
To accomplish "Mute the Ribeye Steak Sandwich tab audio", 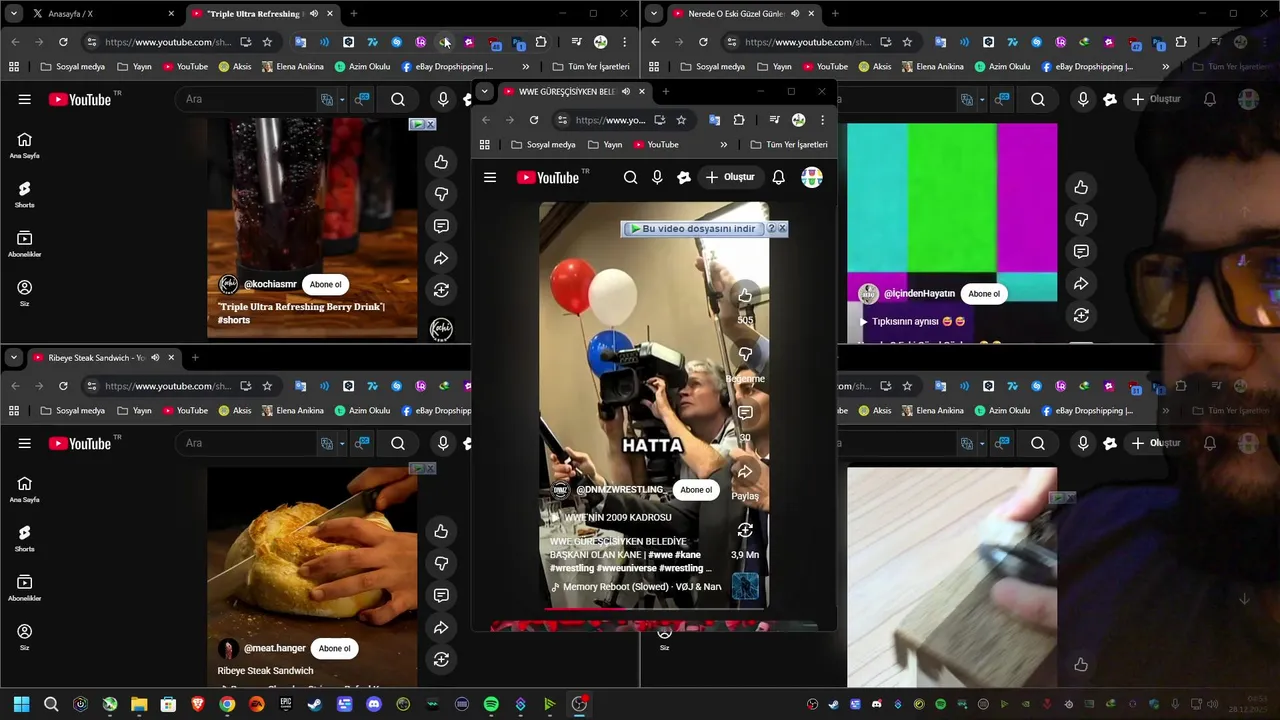I will pyautogui.click(x=155, y=358).
